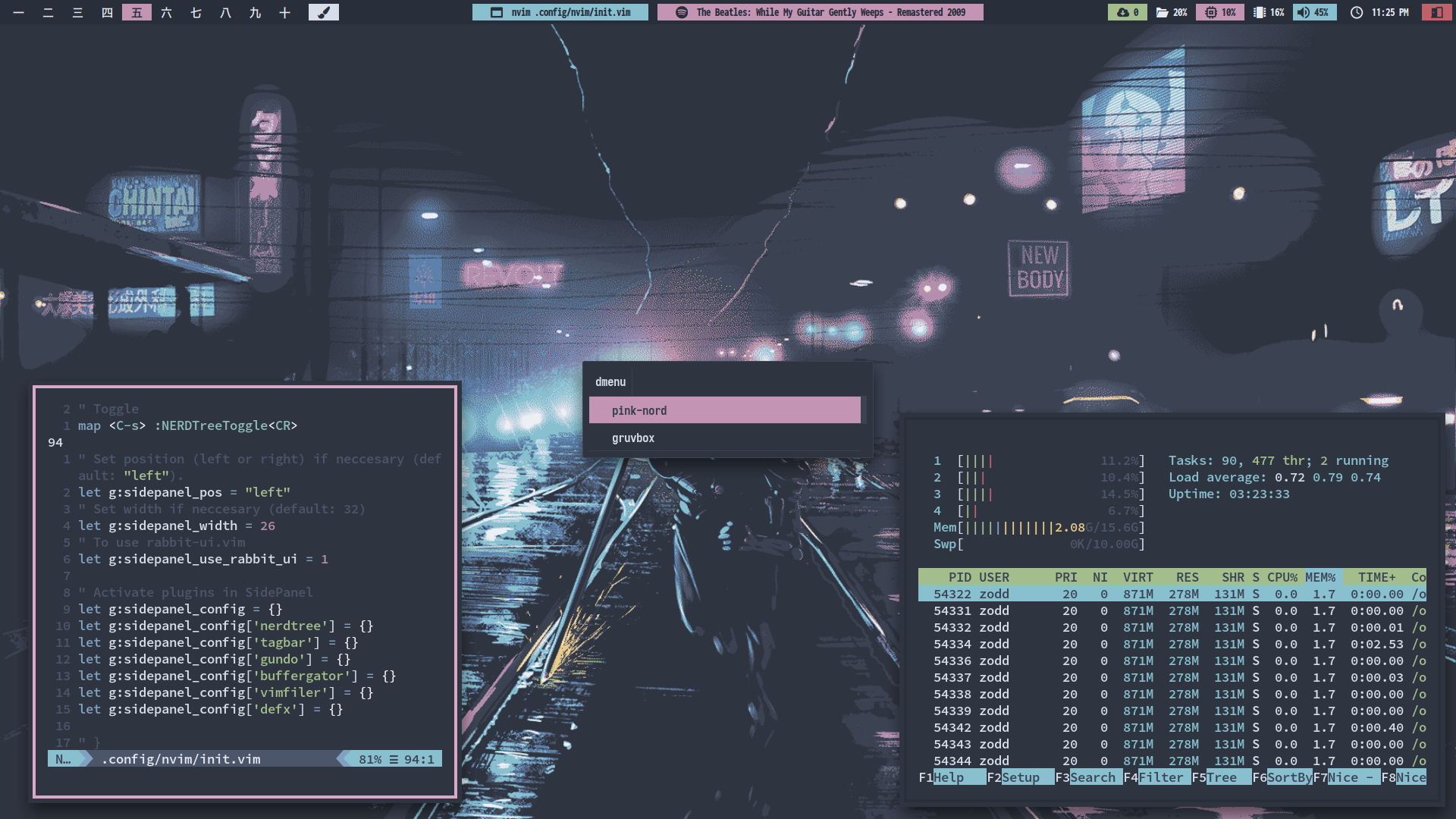
Task: Click the folder disk usage indicator
Action: pyautogui.click(x=1162, y=12)
